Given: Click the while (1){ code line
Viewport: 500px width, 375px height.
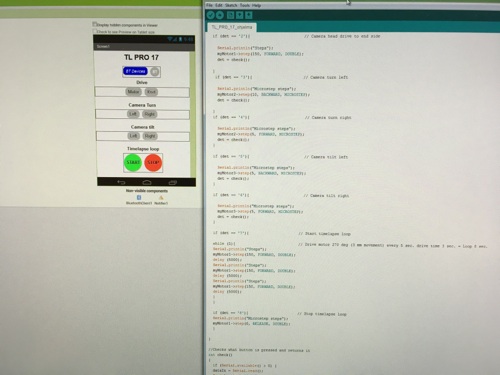Looking at the screenshot, I should point(224,244).
